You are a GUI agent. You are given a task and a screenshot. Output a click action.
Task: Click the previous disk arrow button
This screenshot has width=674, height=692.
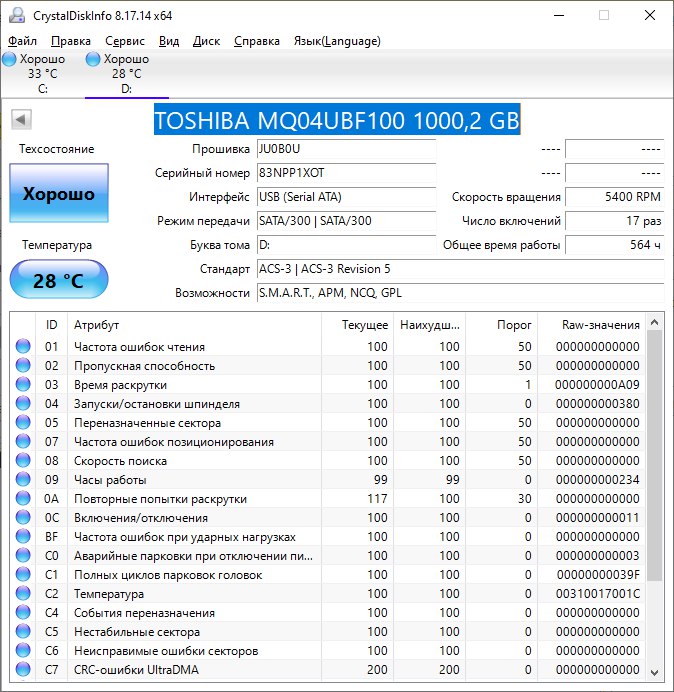coord(21,119)
